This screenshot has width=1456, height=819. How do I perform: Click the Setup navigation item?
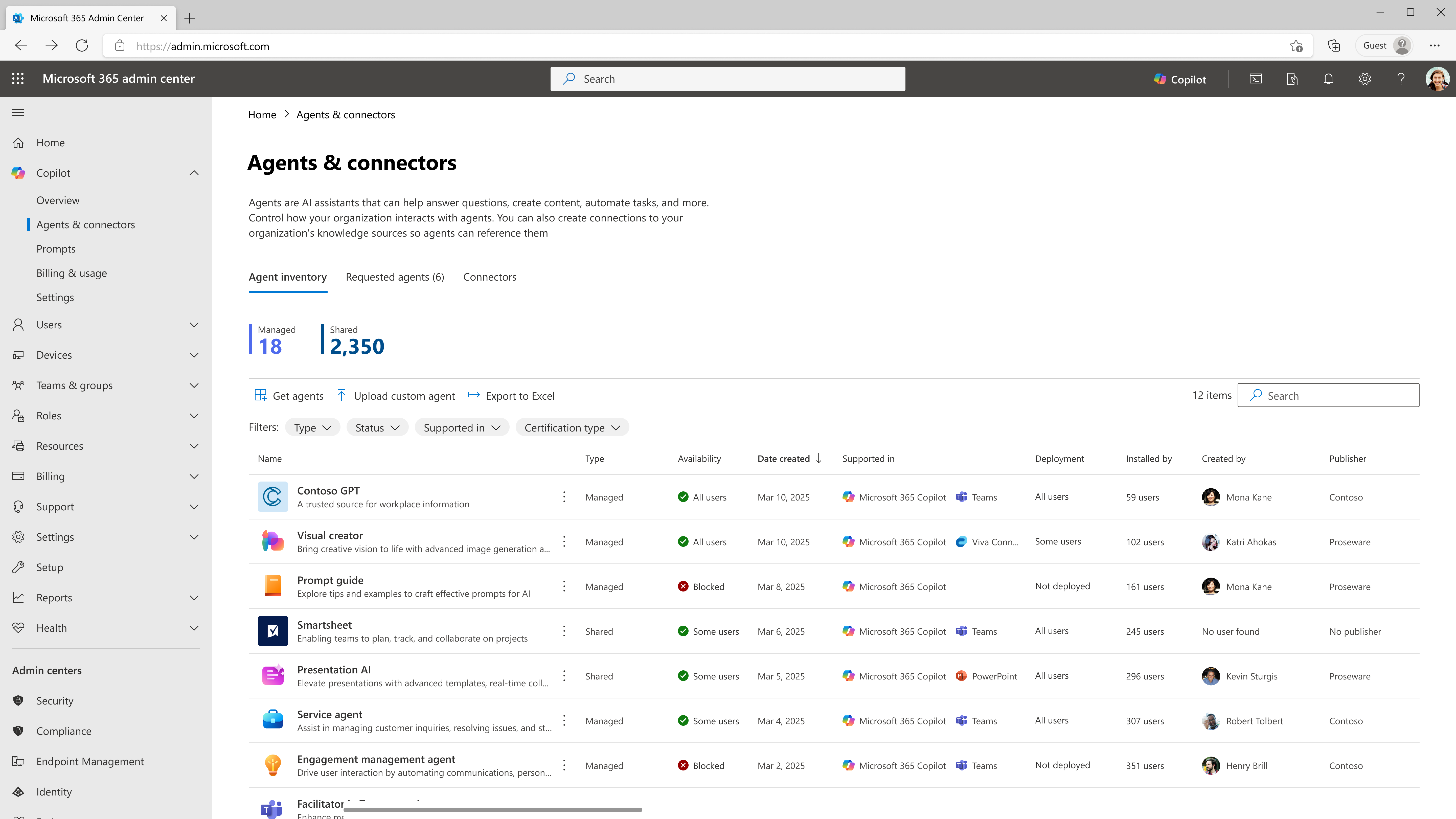(50, 567)
